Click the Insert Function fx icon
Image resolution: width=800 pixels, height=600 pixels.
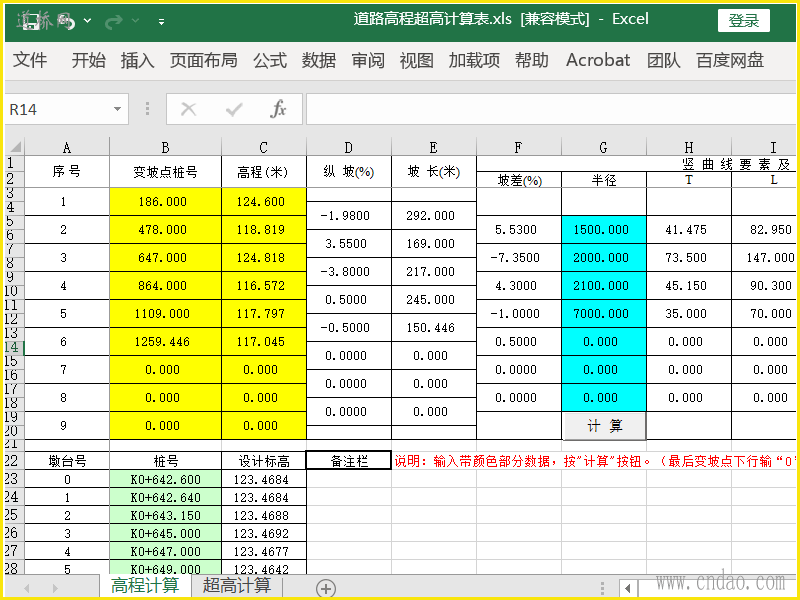[278, 109]
